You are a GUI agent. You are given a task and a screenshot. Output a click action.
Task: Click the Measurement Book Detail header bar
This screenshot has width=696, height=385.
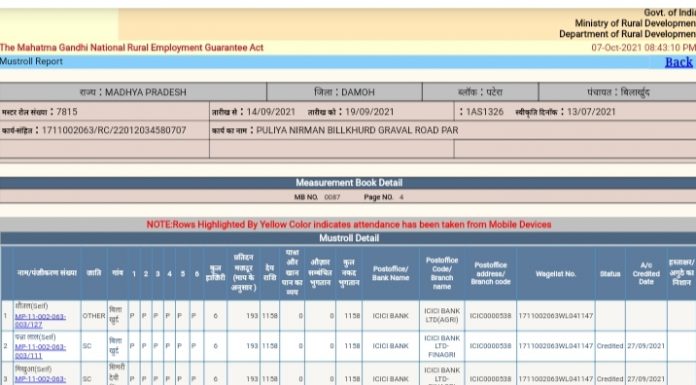coord(348,183)
